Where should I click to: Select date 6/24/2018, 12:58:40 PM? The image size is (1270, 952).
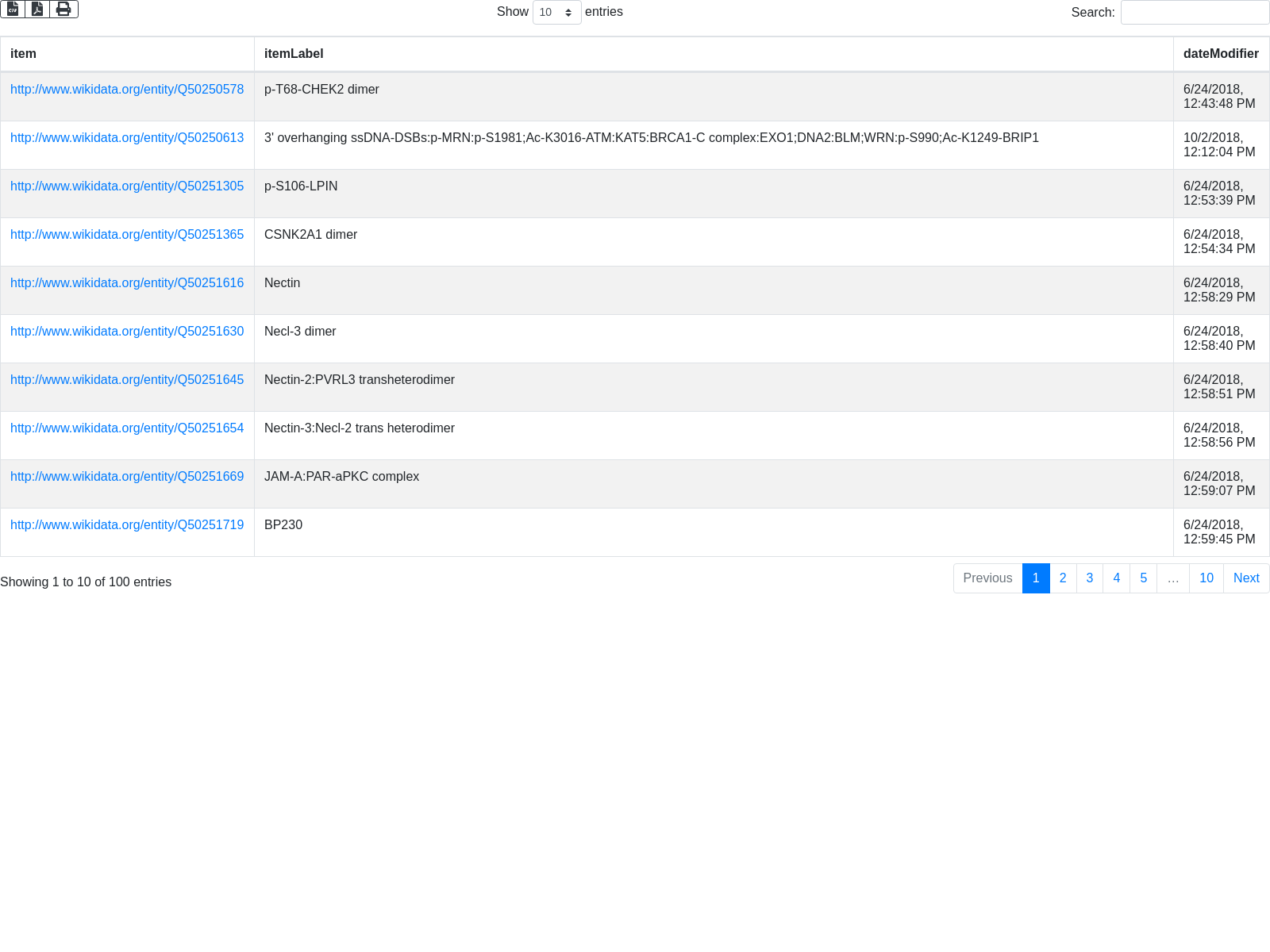pyautogui.click(x=1221, y=339)
